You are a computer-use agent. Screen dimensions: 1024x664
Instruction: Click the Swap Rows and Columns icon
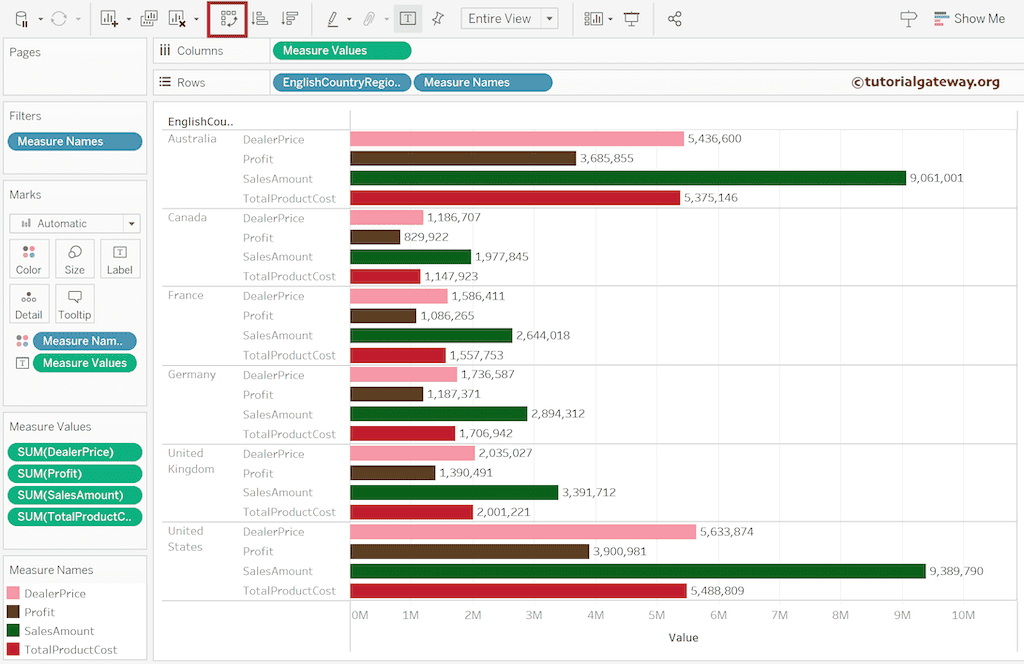229,18
